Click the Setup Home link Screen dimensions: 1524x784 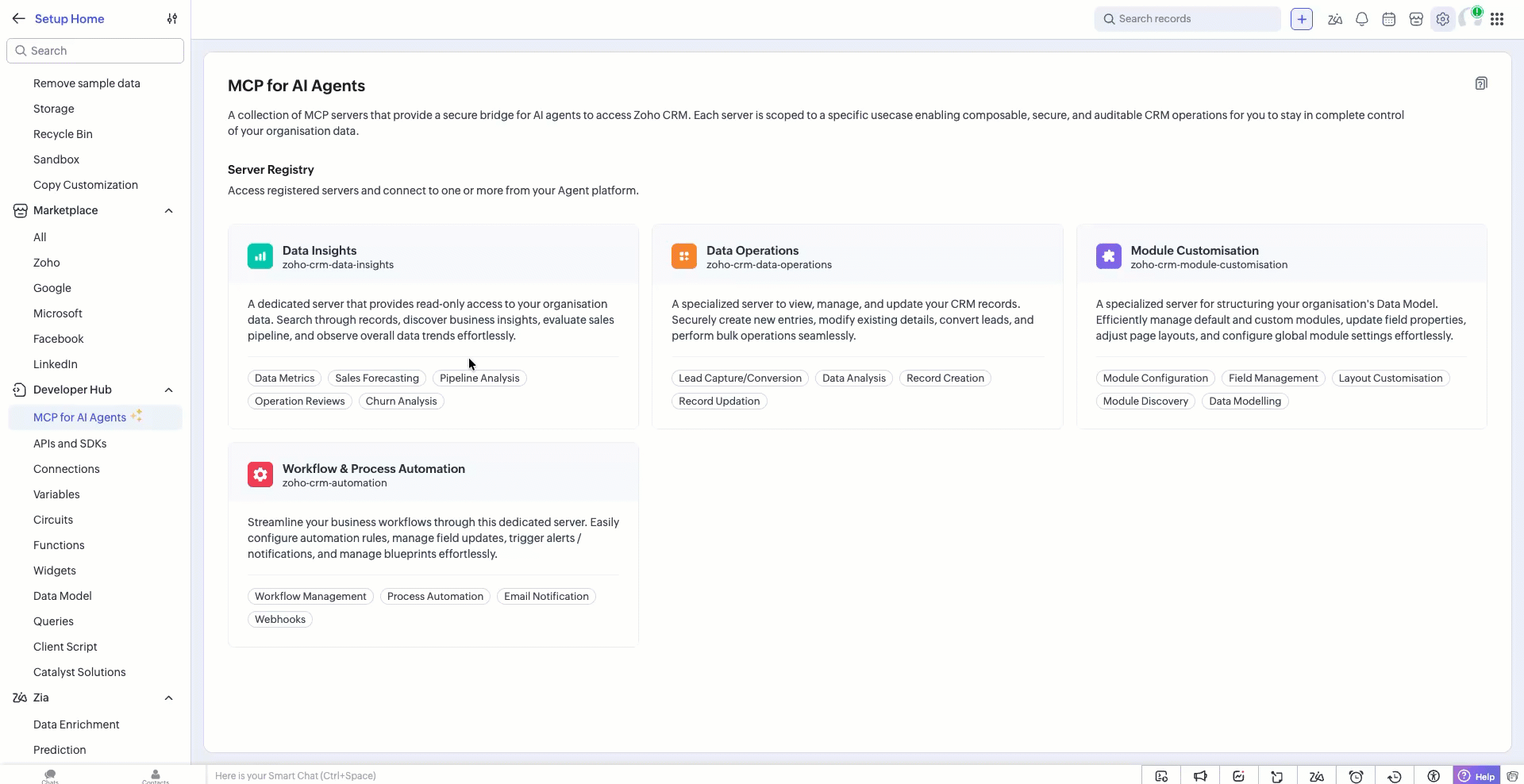click(69, 19)
